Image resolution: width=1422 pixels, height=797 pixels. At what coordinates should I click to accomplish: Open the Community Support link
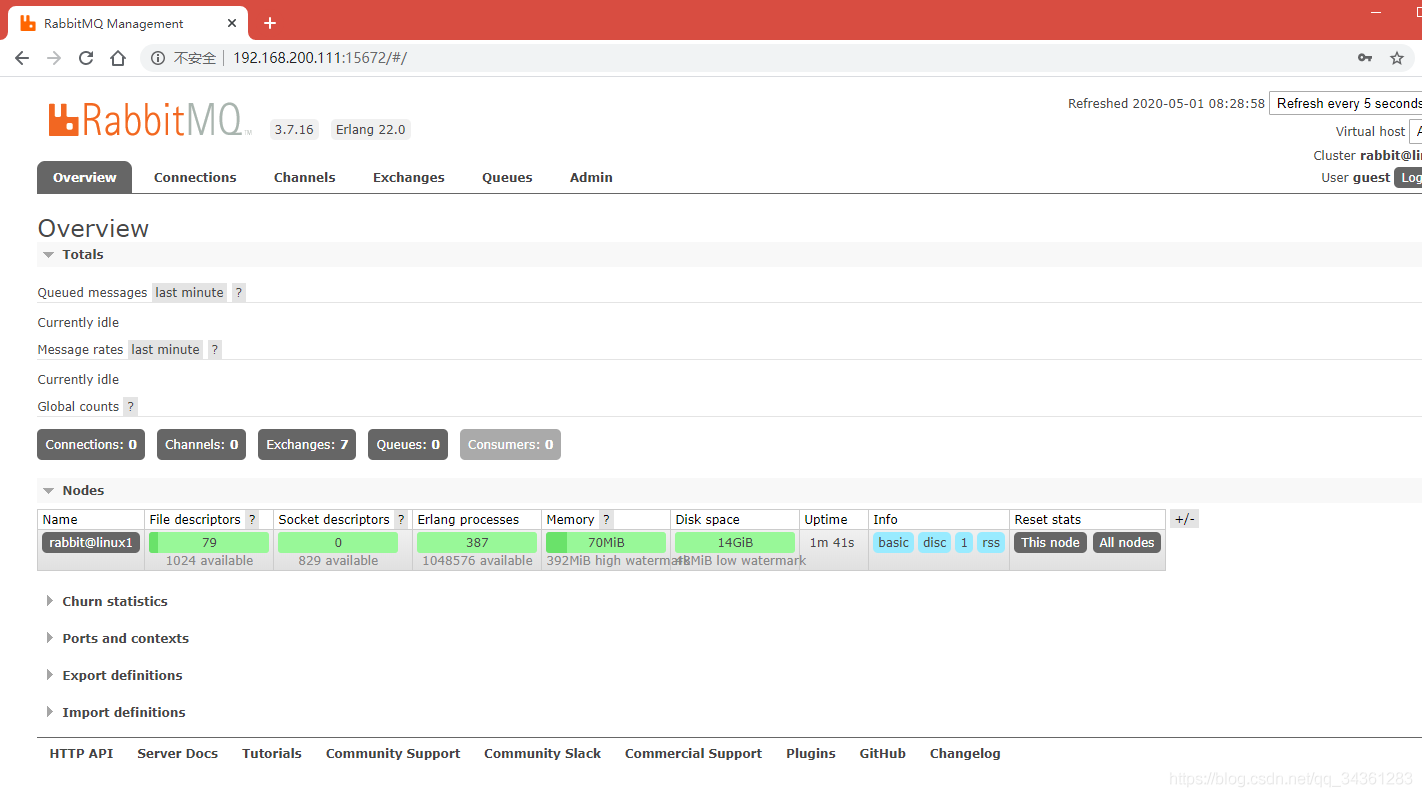click(393, 754)
